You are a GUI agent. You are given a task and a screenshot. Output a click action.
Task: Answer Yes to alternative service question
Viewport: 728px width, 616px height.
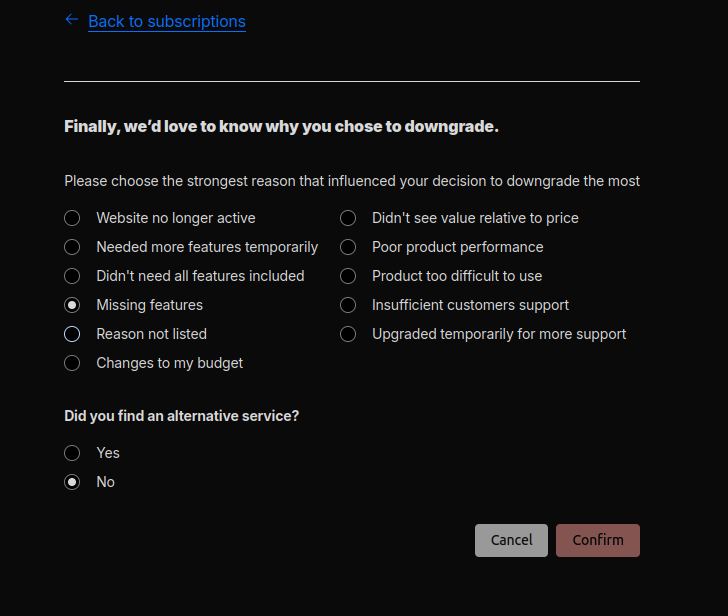pos(72,453)
